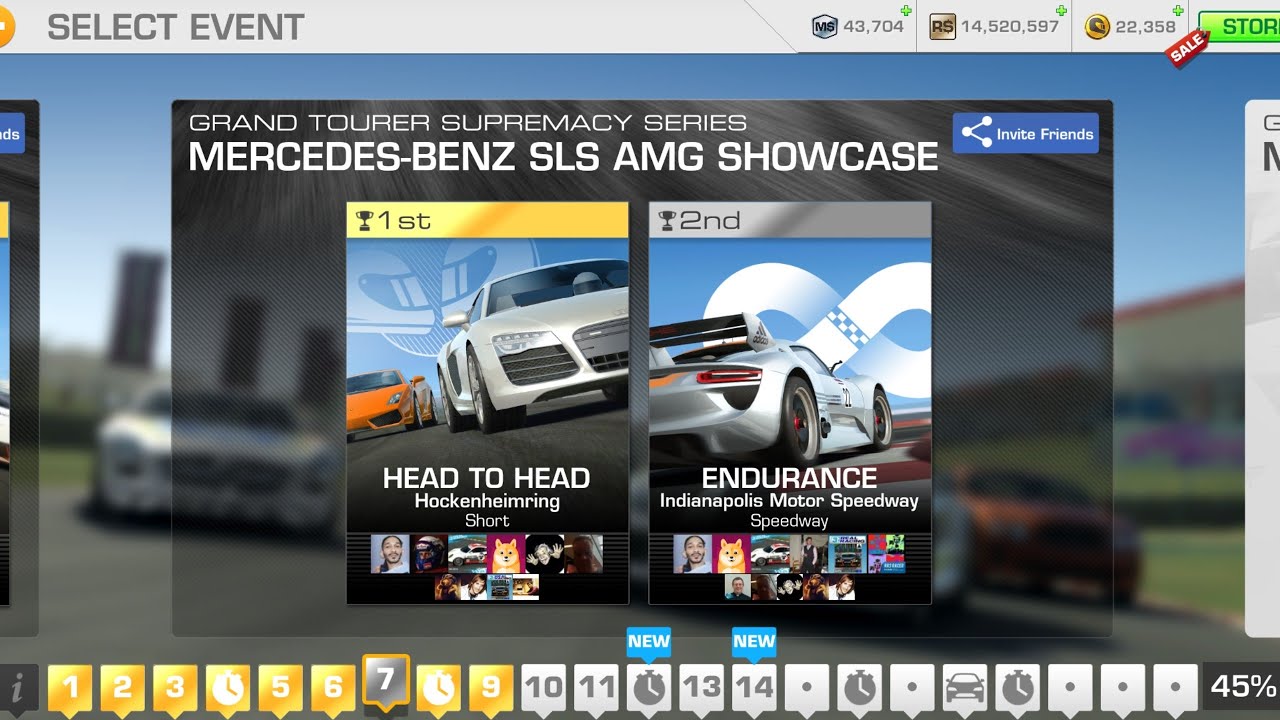Tap the 2nd place trophy banner
The width and height of the screenshot is (1280, 720).
point(790,220)
